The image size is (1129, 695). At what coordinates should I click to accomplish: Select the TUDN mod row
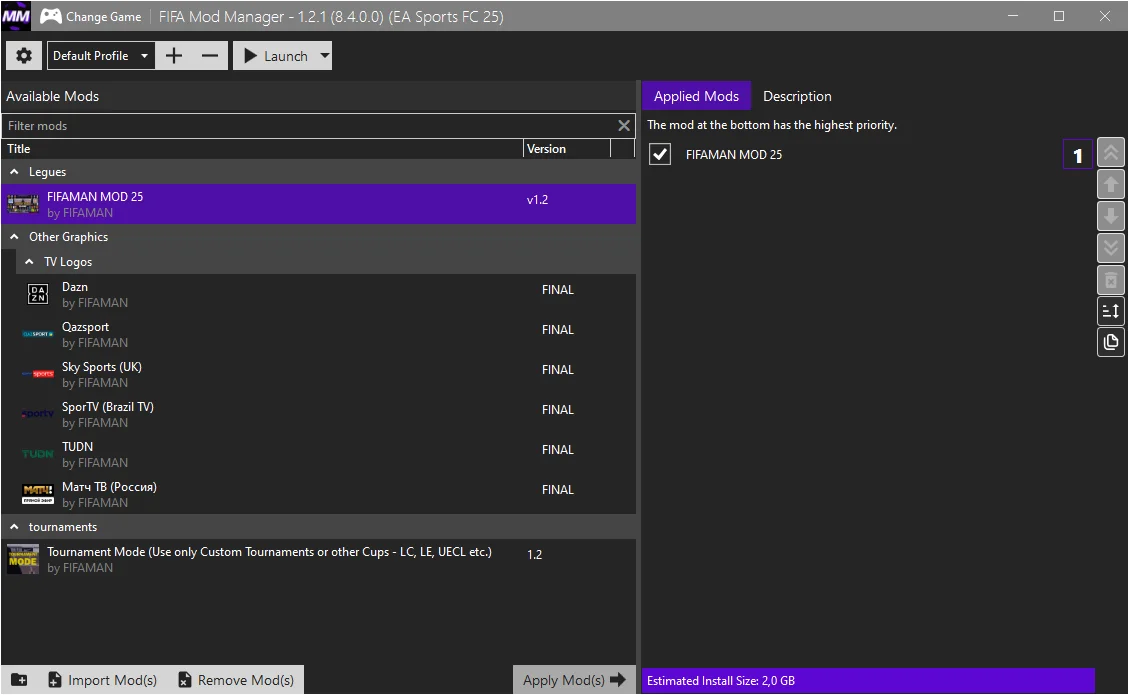pyautogui.click(x=327, y=454)
